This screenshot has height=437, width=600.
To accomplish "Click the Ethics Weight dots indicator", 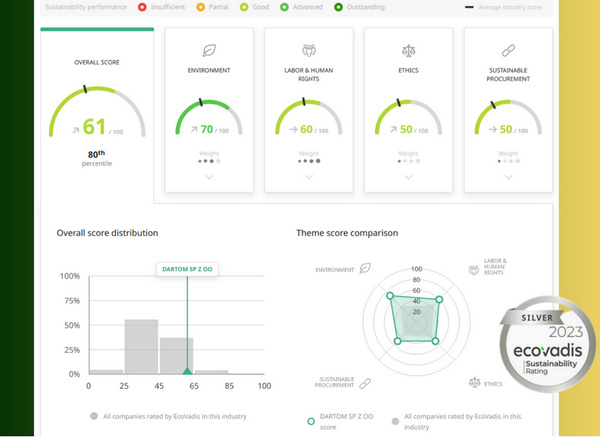I will coord(408,161).
